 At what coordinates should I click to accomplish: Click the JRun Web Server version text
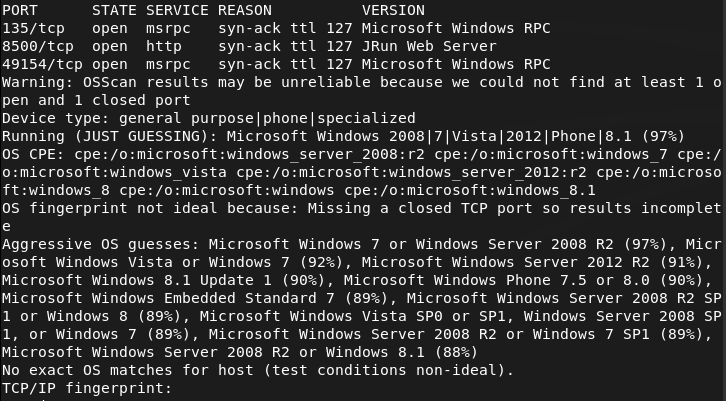point(429,46)
